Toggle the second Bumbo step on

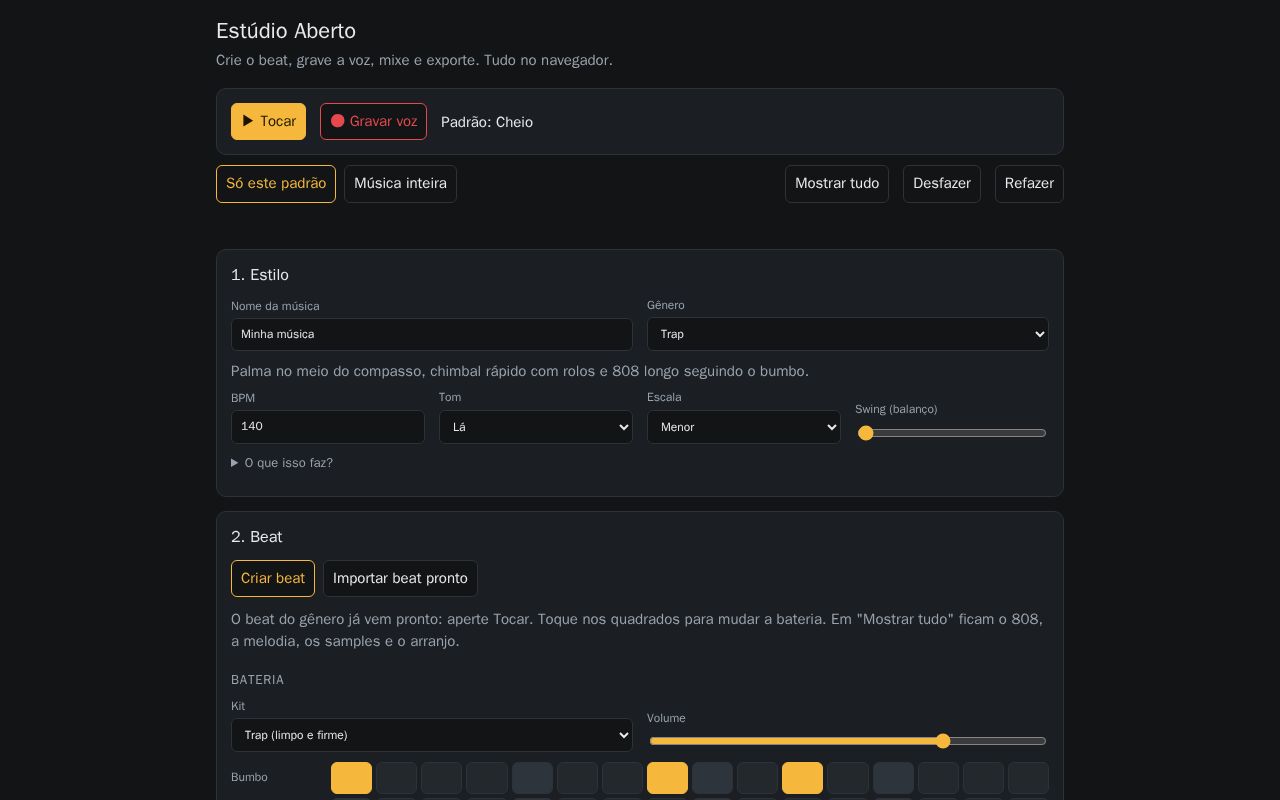396,778
